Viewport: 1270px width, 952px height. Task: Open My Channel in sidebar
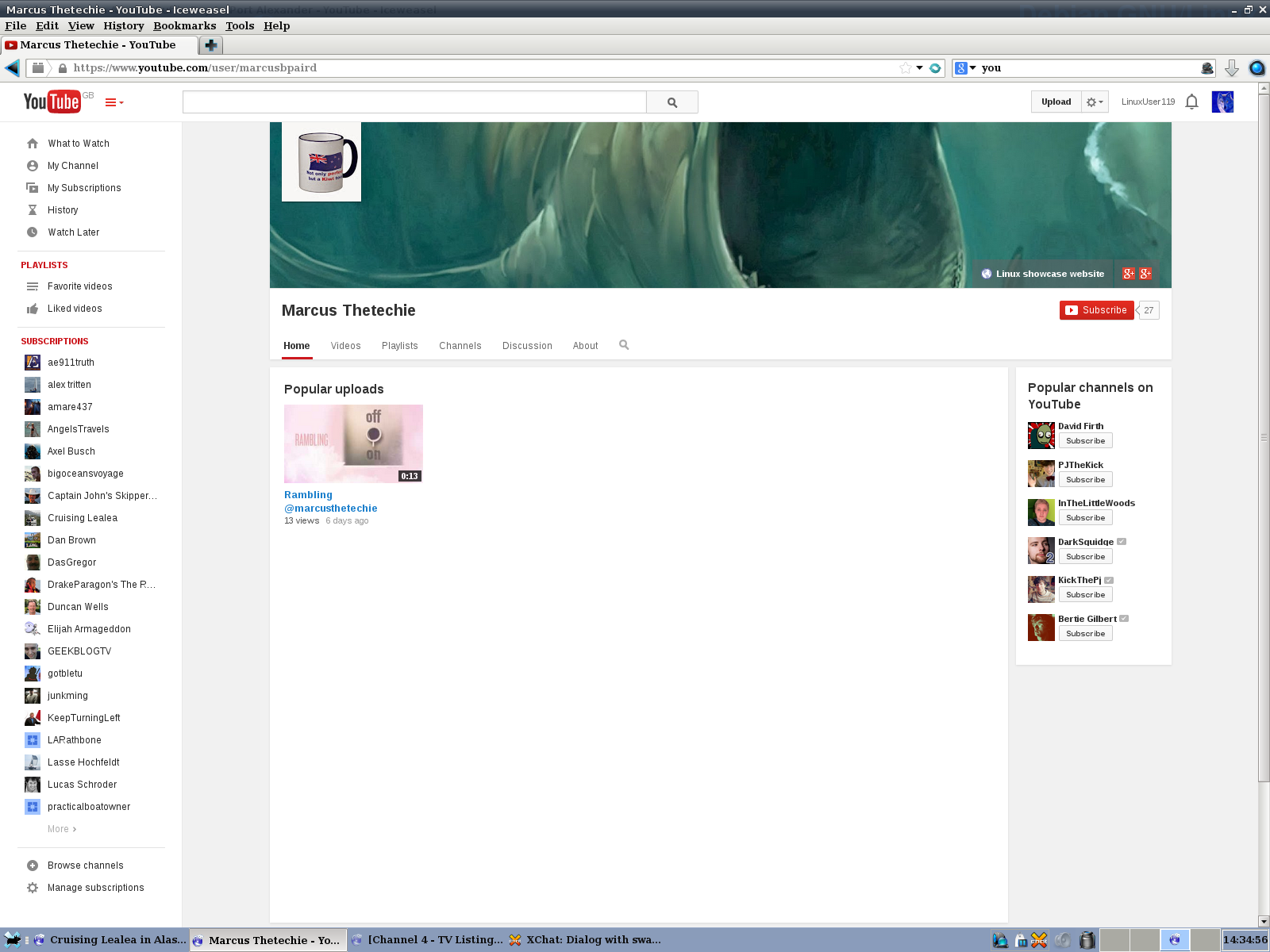pyautogui.click(x=73, y=166)
